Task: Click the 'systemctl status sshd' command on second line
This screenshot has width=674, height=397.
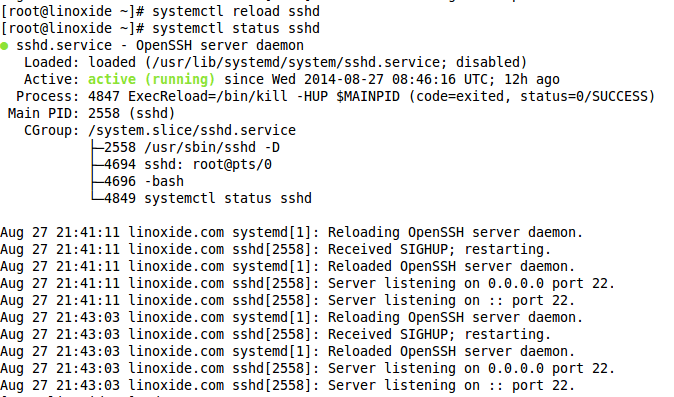Action: coord(236,28)
